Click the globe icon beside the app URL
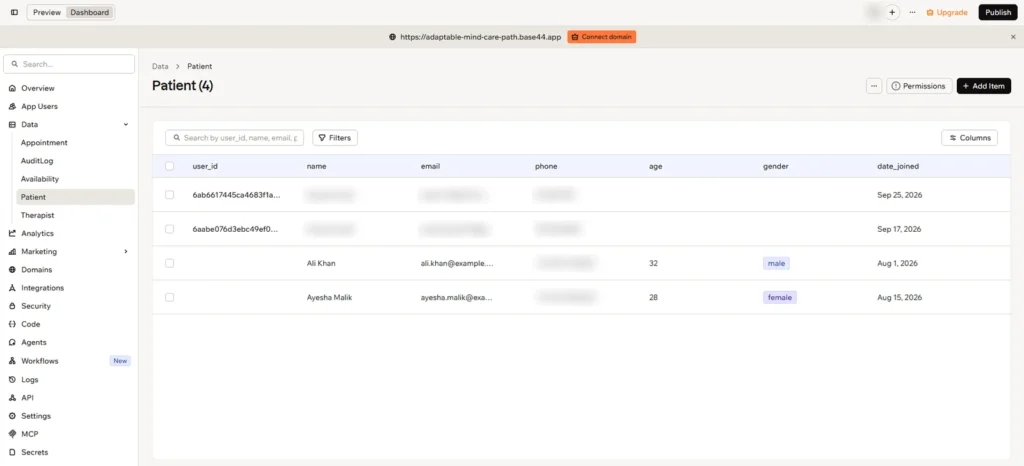Image resolution: width=1024 pixels, height=466 pixels. tap(392, 37)
